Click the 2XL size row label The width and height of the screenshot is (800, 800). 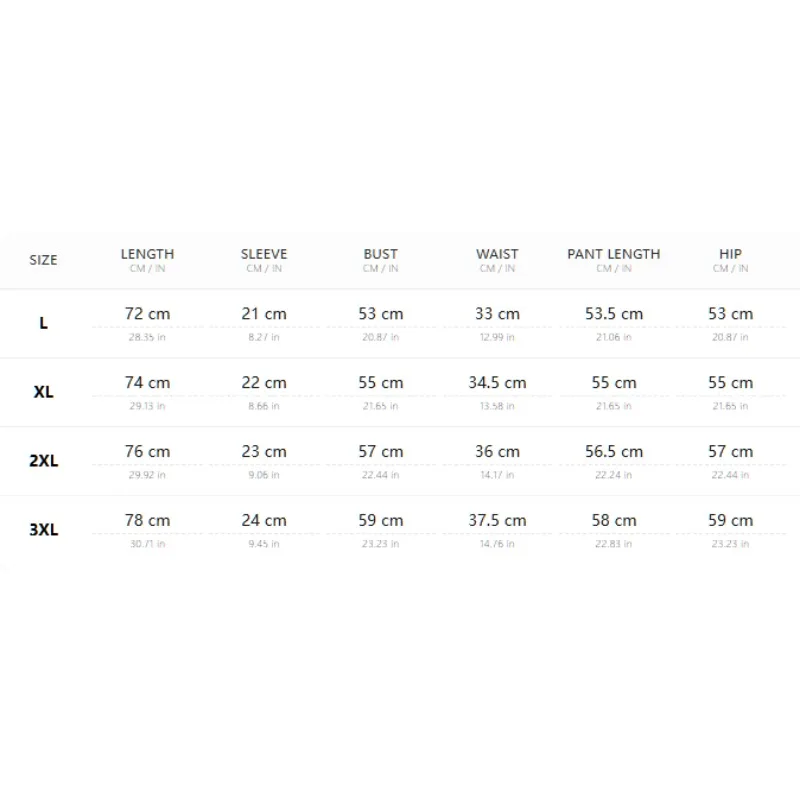pos(43,461)
